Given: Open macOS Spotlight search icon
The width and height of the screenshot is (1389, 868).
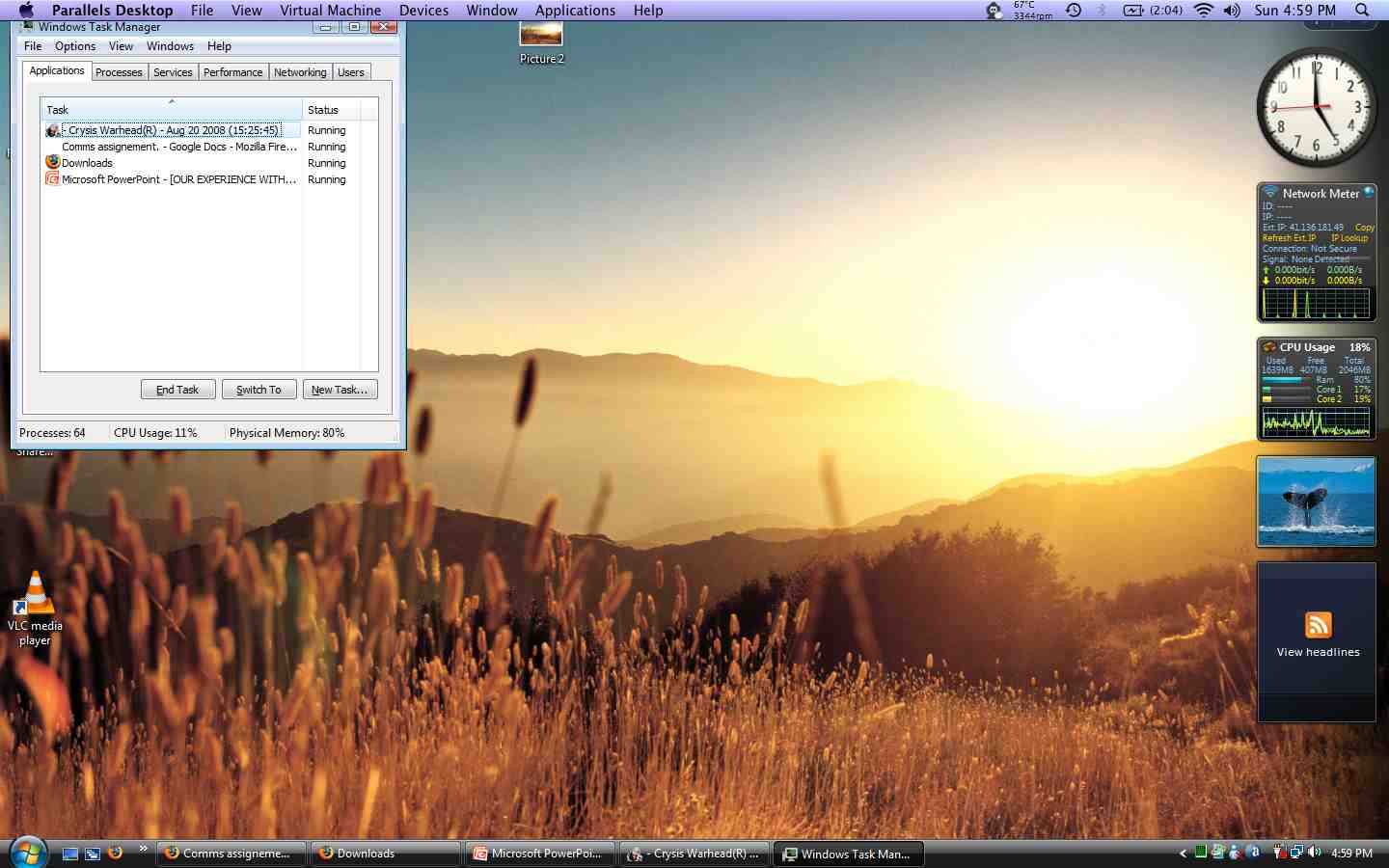Looking at the screenshot, I should coord(1362,10).
